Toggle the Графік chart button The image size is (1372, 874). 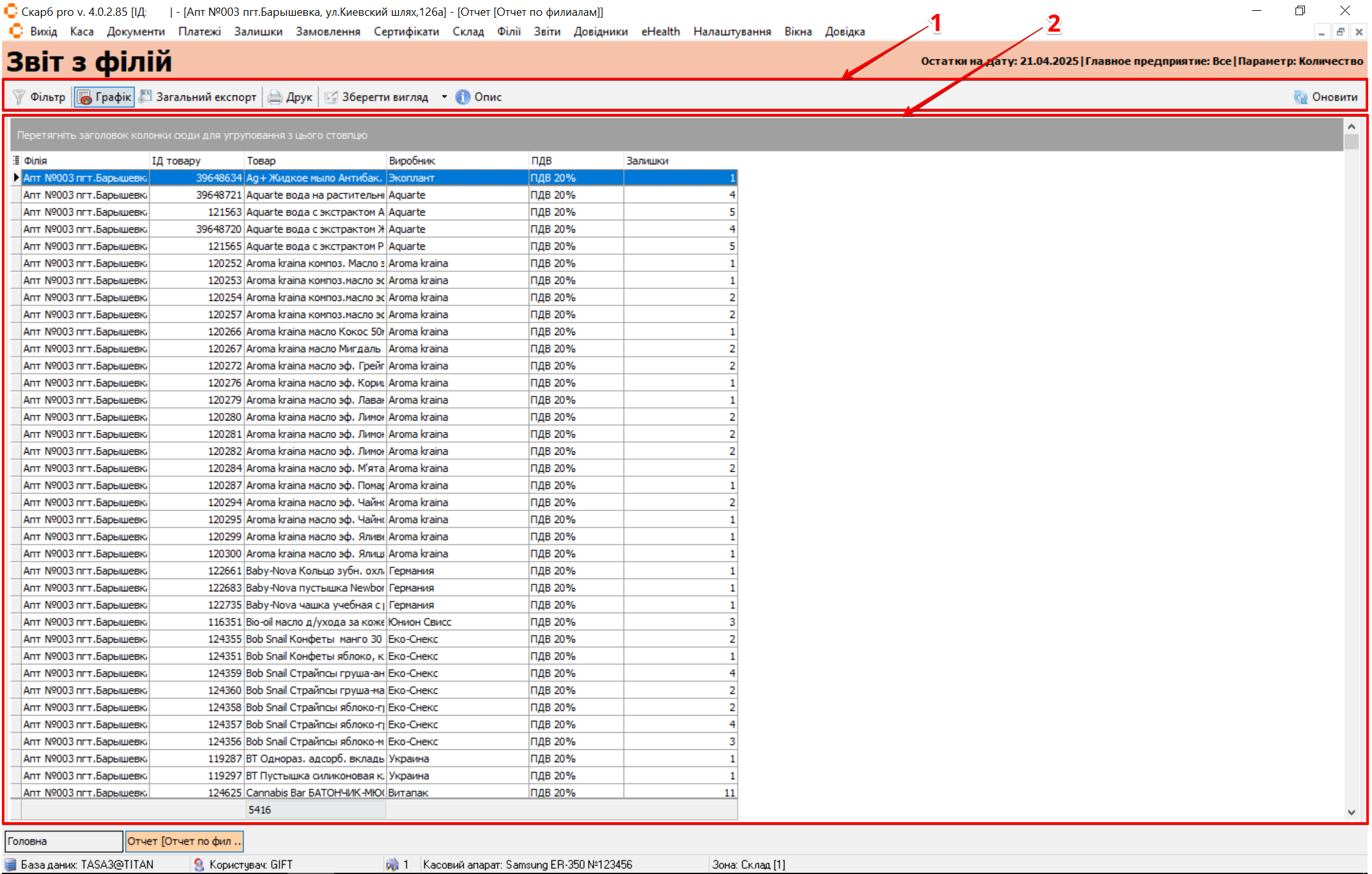104,97
